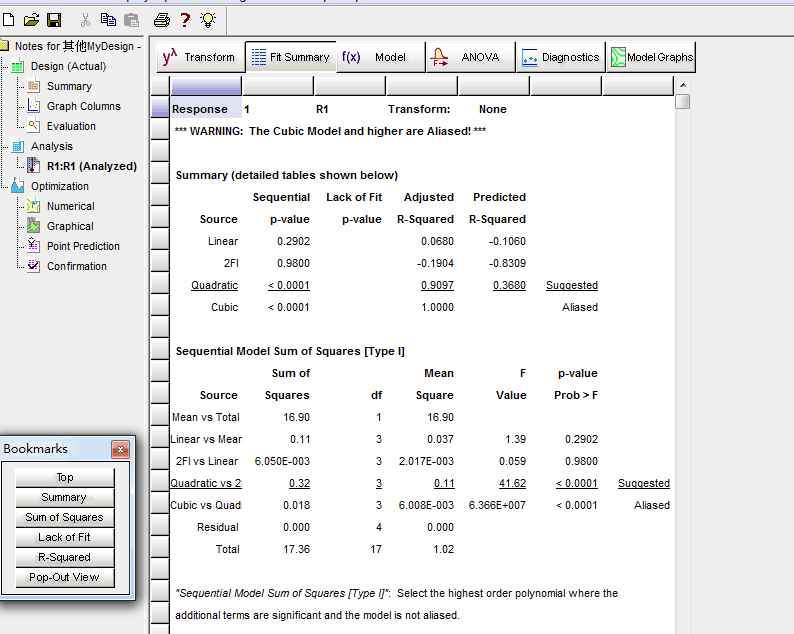Click the Top bookmark button
794x634 pixels.
tap(65, 478)
